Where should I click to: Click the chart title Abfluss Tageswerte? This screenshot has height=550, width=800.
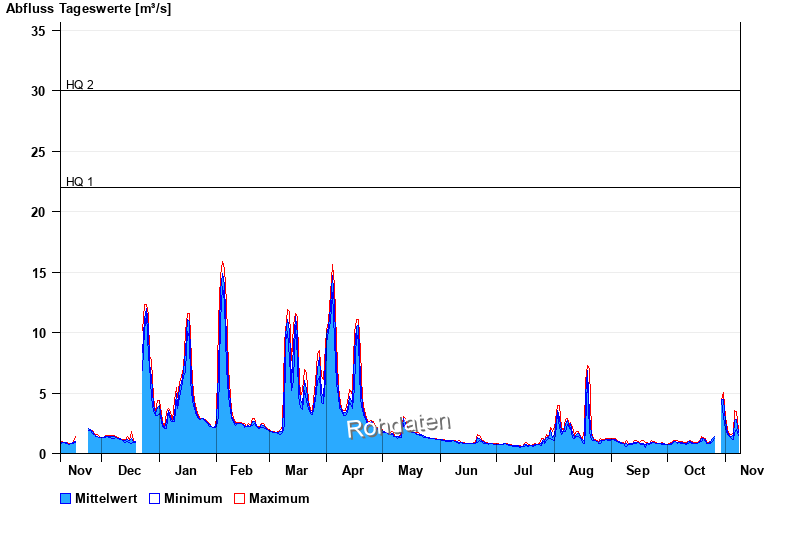(x=81, y=9)
